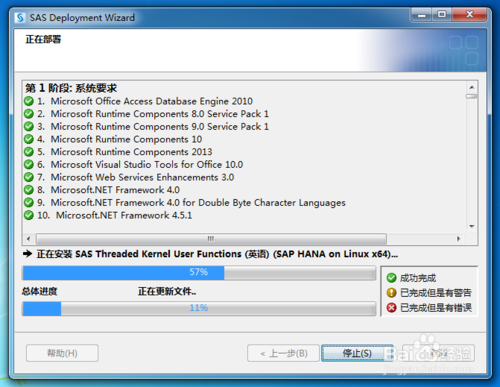Viewport: 500px width, 387px height.
Task: Click the 11% overall progress bar
Action: (199, 308)
